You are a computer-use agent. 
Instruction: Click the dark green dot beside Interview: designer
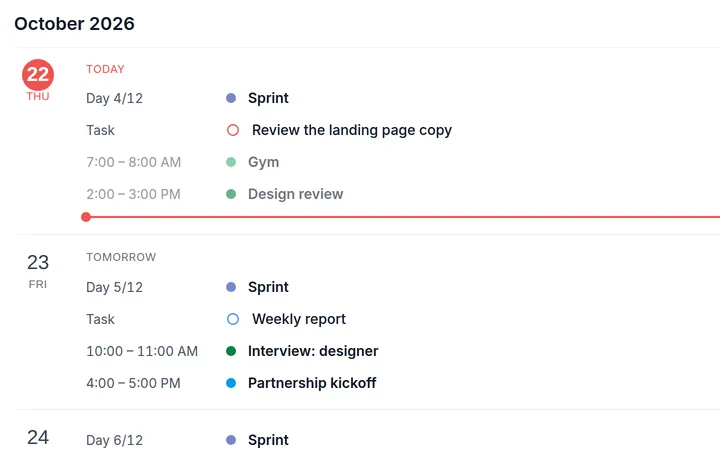tap(231, 351)
